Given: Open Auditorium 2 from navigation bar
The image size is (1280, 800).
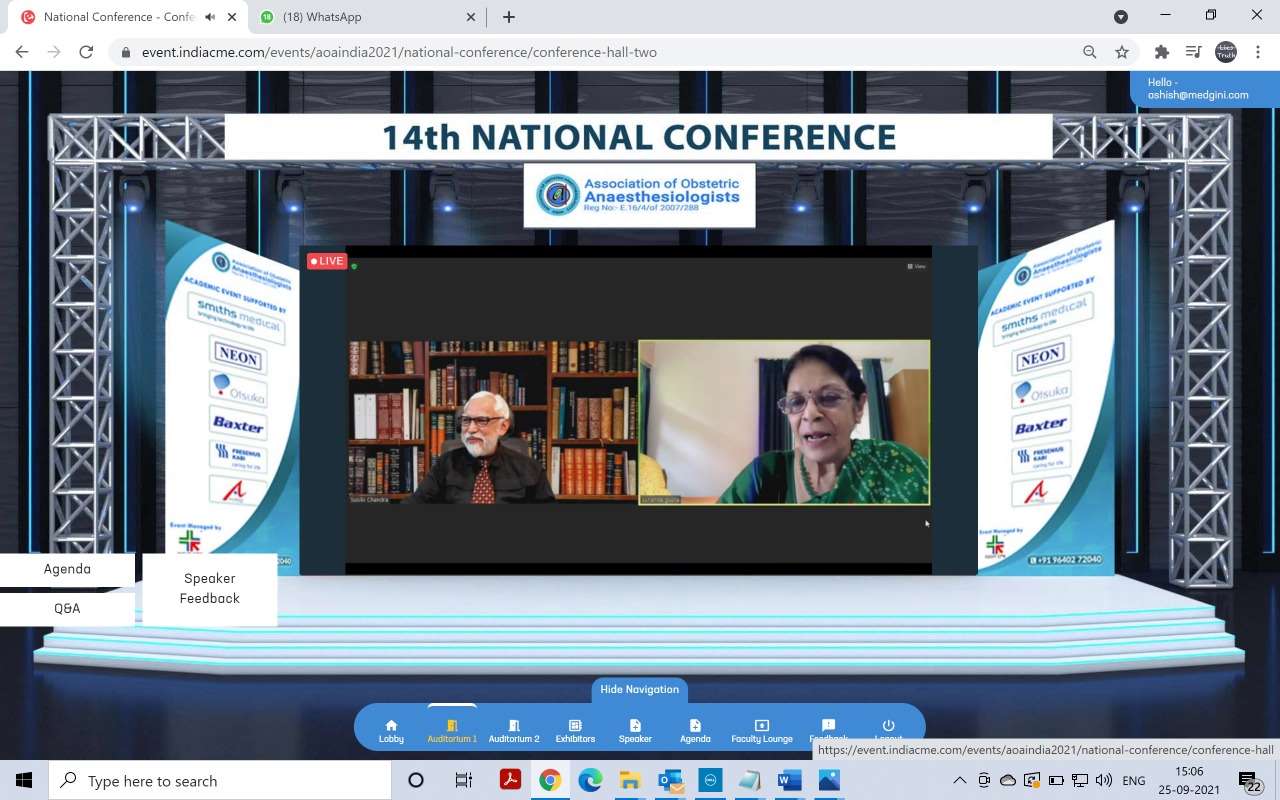Looking at the screenshot, I should click(514, 731).
